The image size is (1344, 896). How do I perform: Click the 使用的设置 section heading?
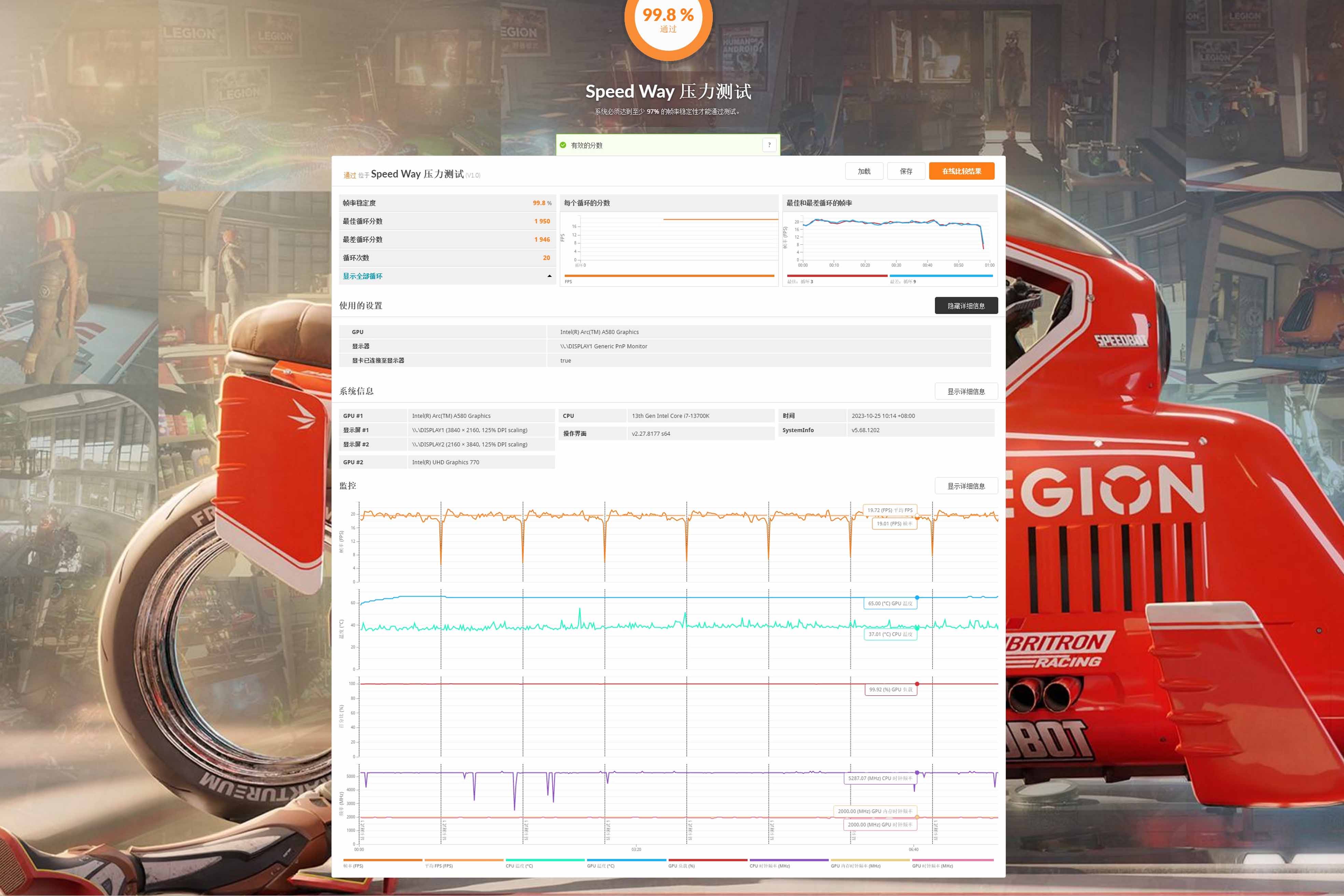pos(361,306)
